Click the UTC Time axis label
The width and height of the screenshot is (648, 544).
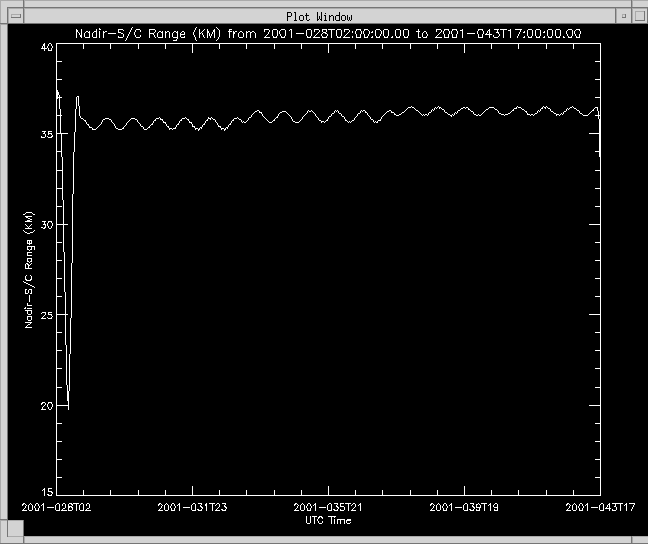[328, 520]
